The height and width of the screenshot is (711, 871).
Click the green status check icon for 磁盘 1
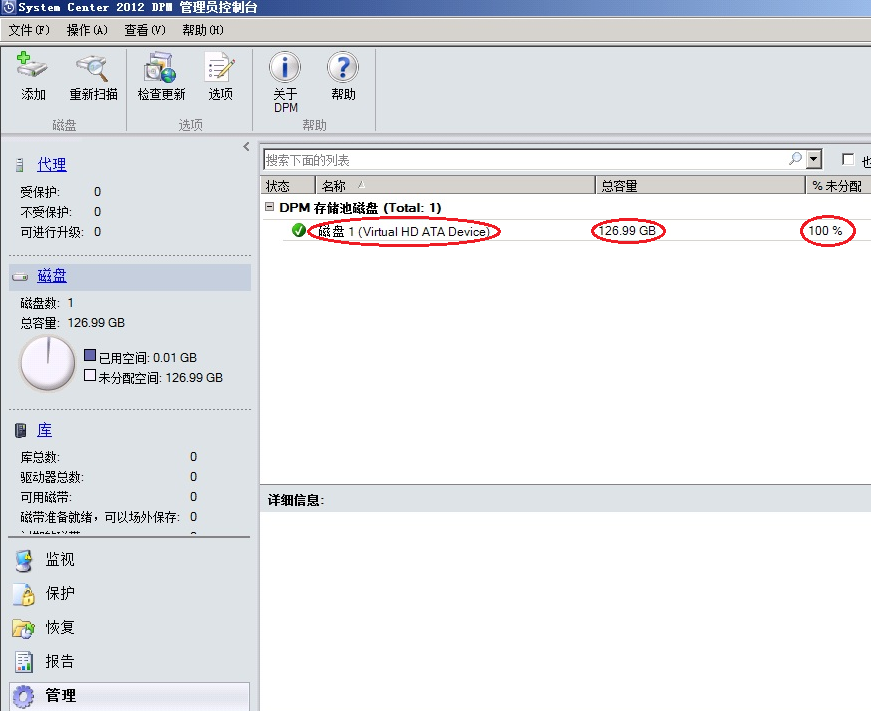(x=298, y=230)
